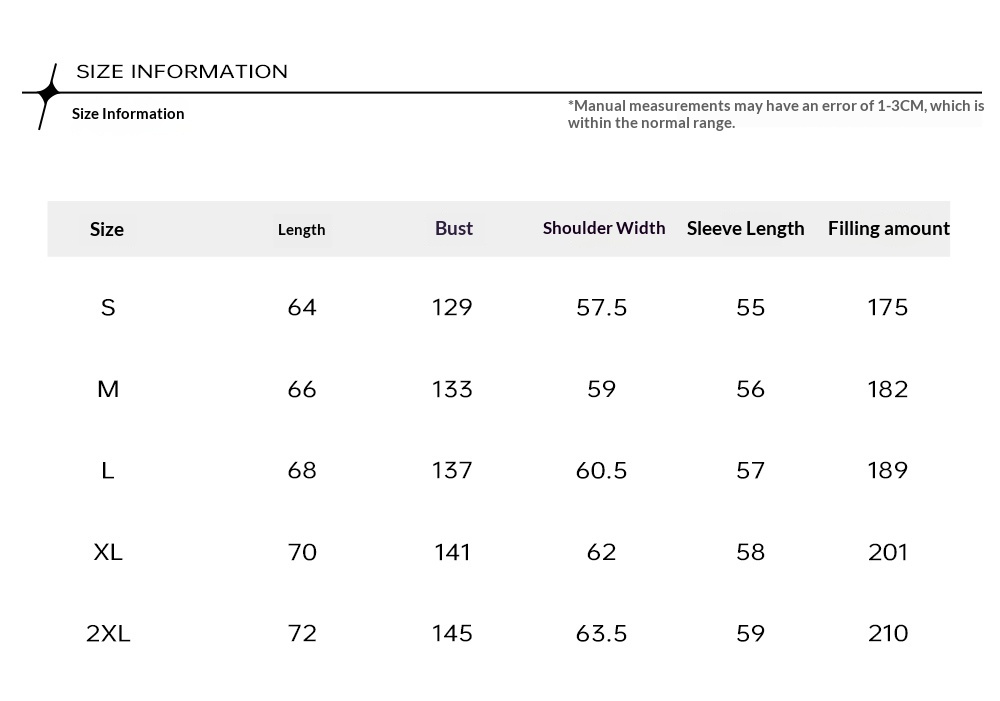1000x701 pixels.
Task: Select the Sleeve Length column header
Action: pyautogui.click(x=746, y=228)
